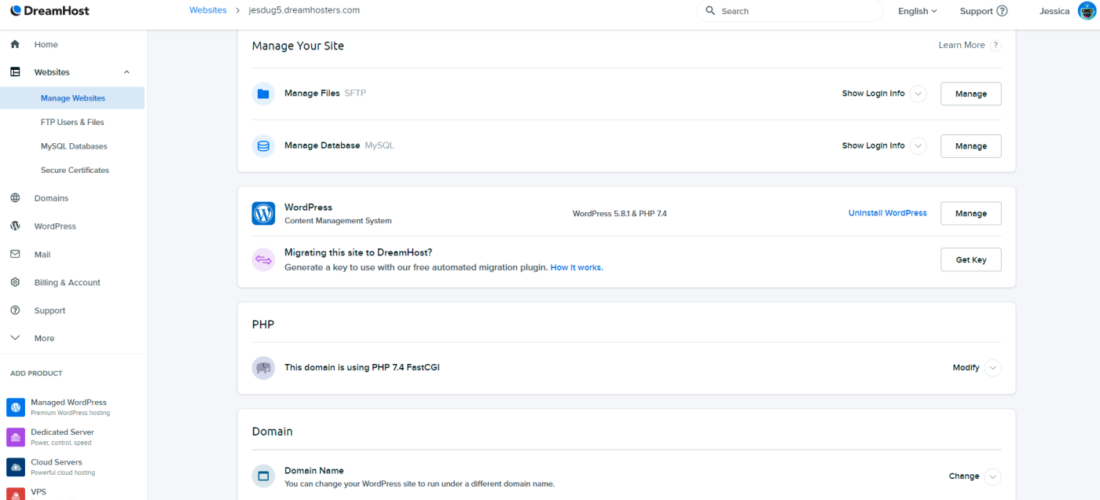Open Secure Certificates
1100x500 pixels.
[x=75, y=170]
